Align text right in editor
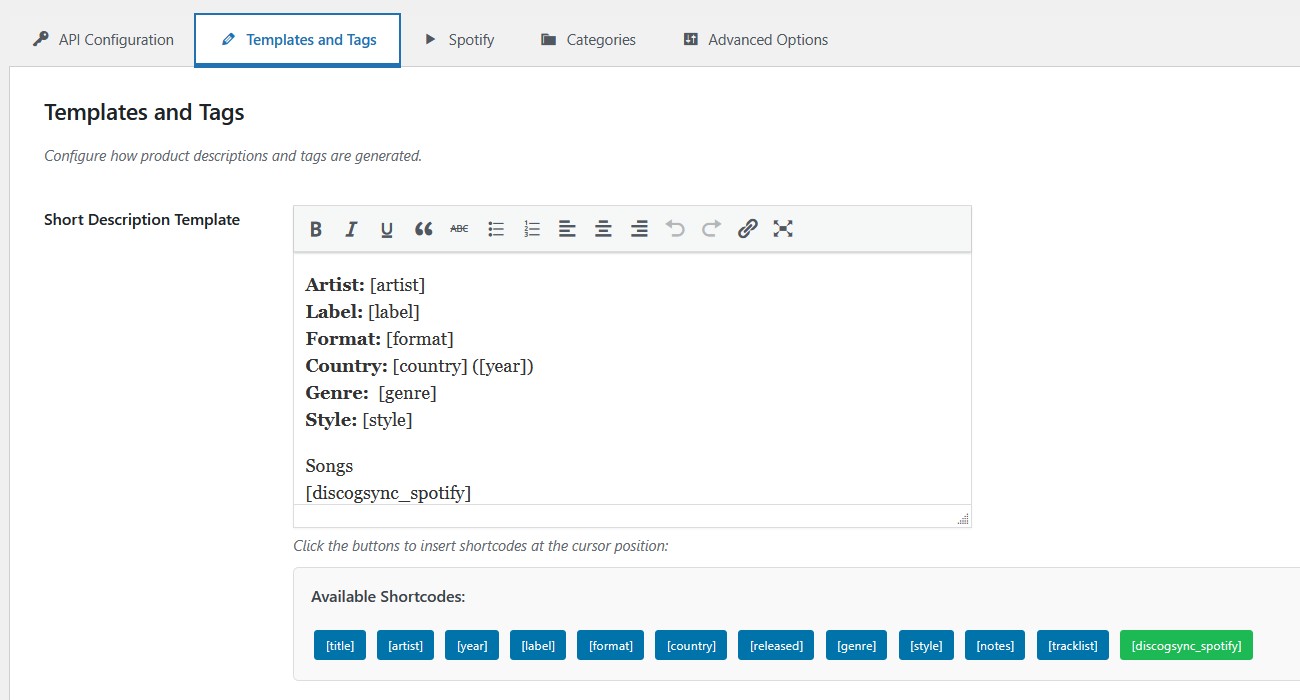This screenshot has width=1300, height=700. 639,229
